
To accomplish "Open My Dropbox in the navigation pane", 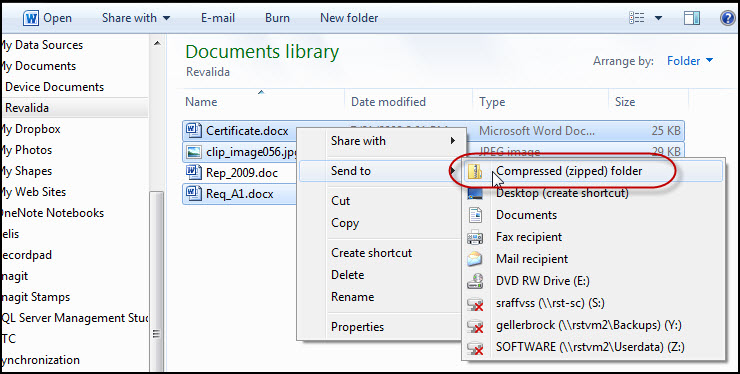I will (x=31, y=129).
